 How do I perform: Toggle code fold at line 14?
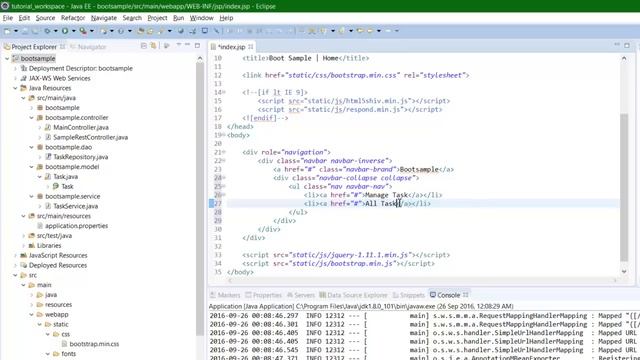click(224, 93)
